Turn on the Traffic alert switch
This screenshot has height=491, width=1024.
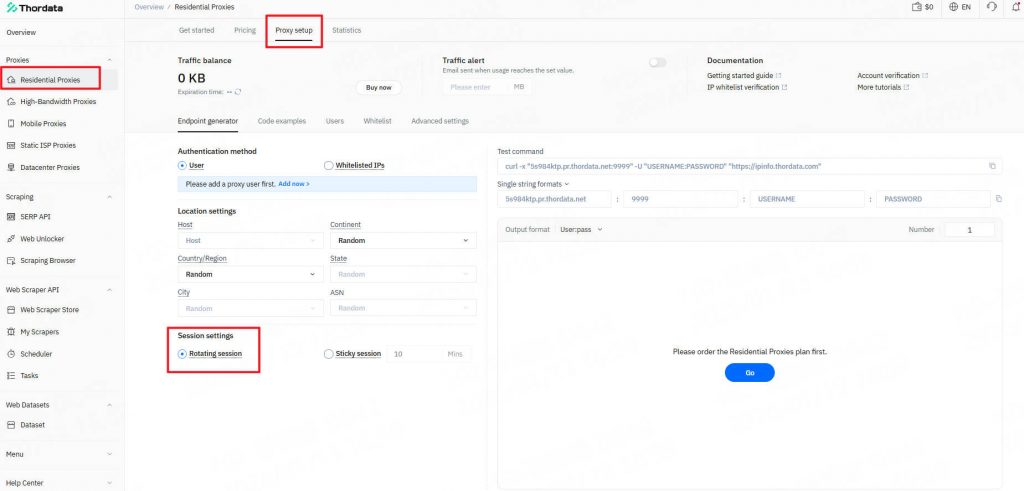[x=657, y=62]
